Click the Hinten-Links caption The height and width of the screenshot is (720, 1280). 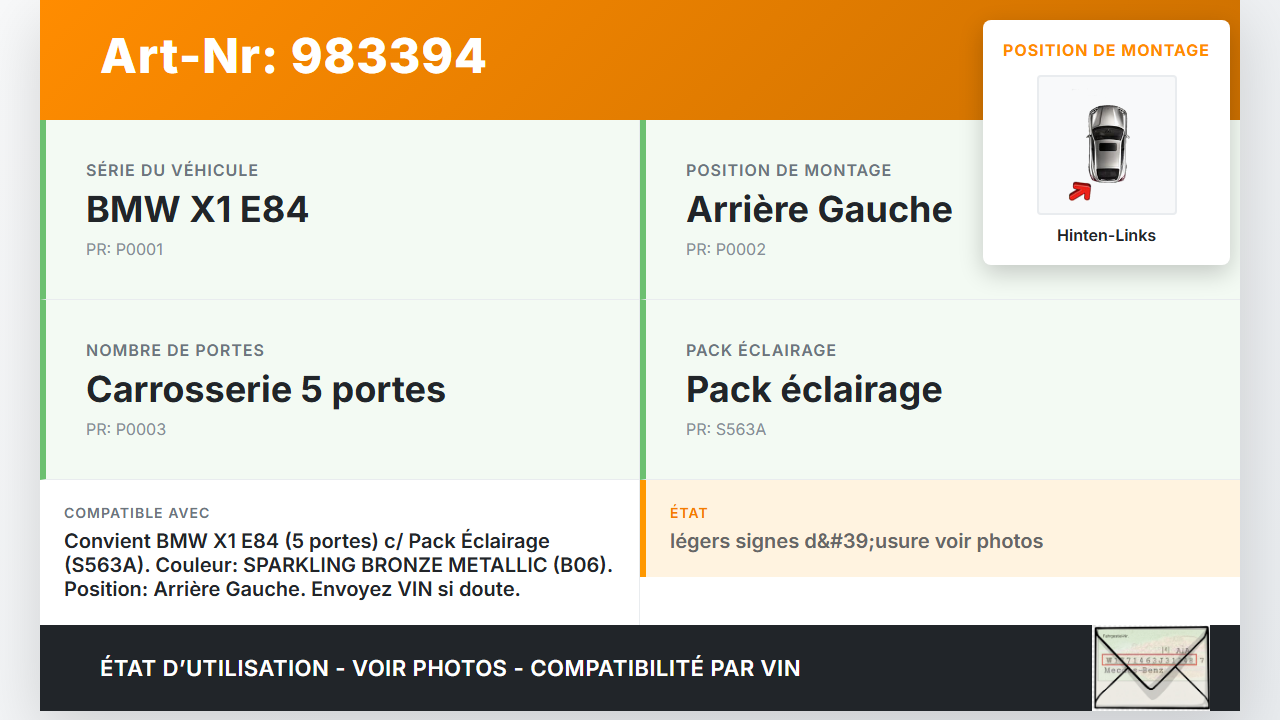click(1106, 236)
